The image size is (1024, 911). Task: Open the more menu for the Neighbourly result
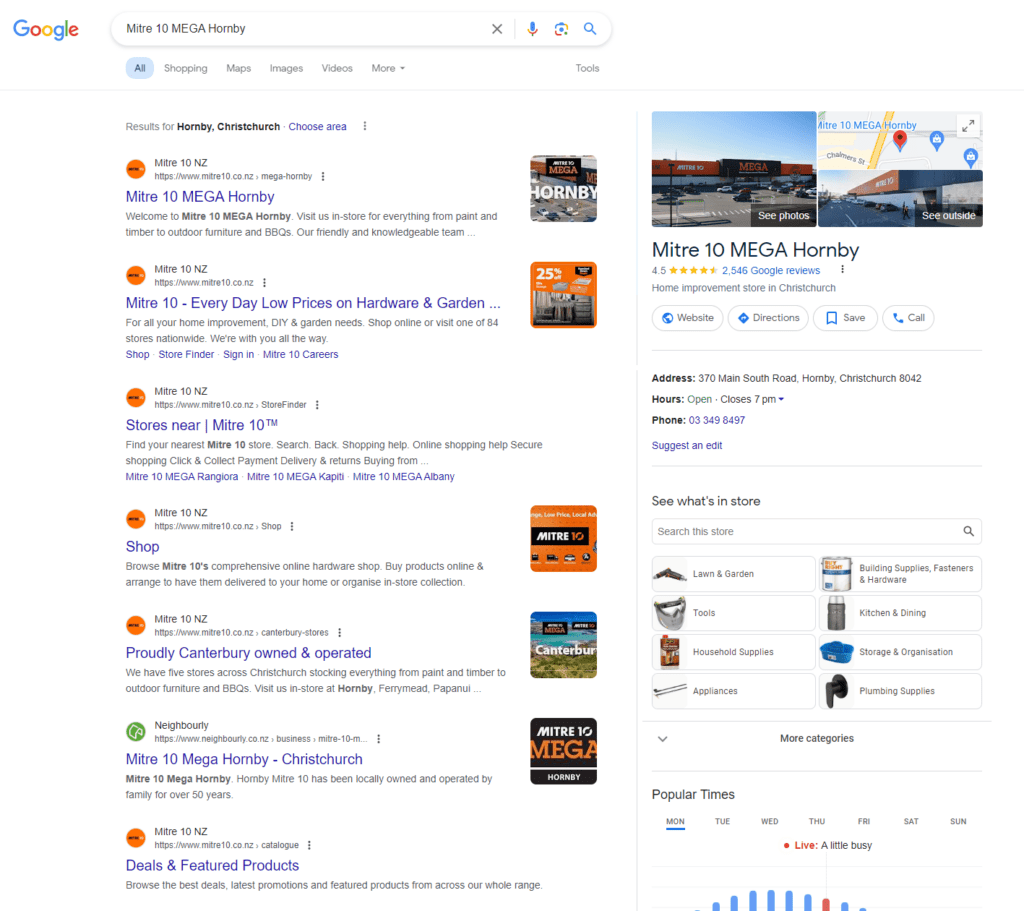point(379,739)
